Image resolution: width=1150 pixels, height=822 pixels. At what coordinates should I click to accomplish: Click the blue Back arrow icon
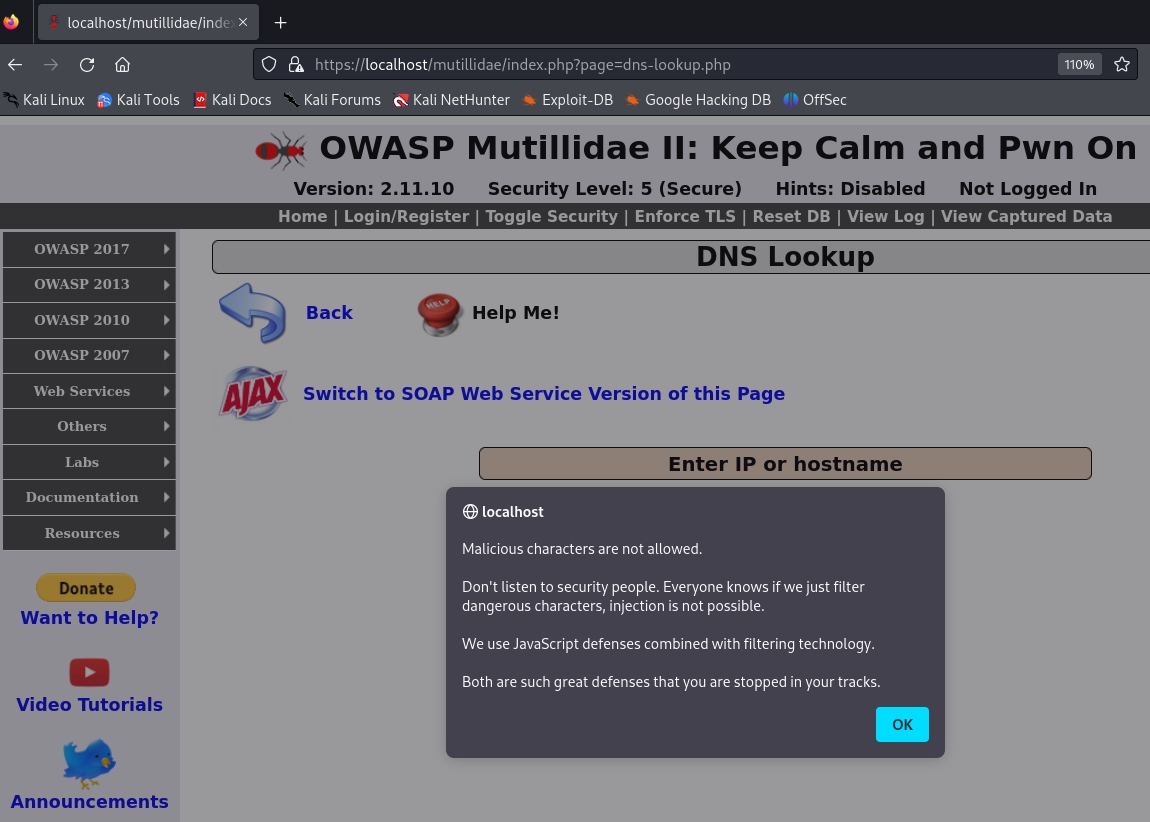pos(252,313)
